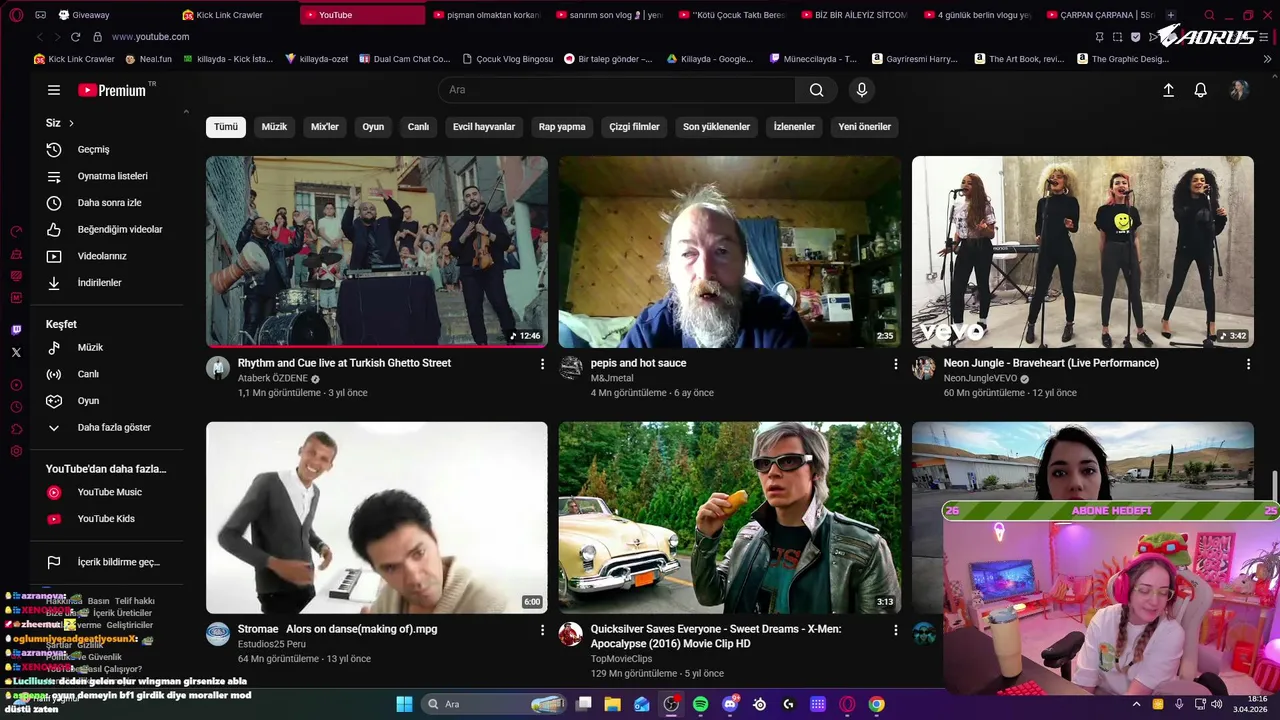
Task: Open the TopMovieClips channel avatar
Action: tap(571, 634)
